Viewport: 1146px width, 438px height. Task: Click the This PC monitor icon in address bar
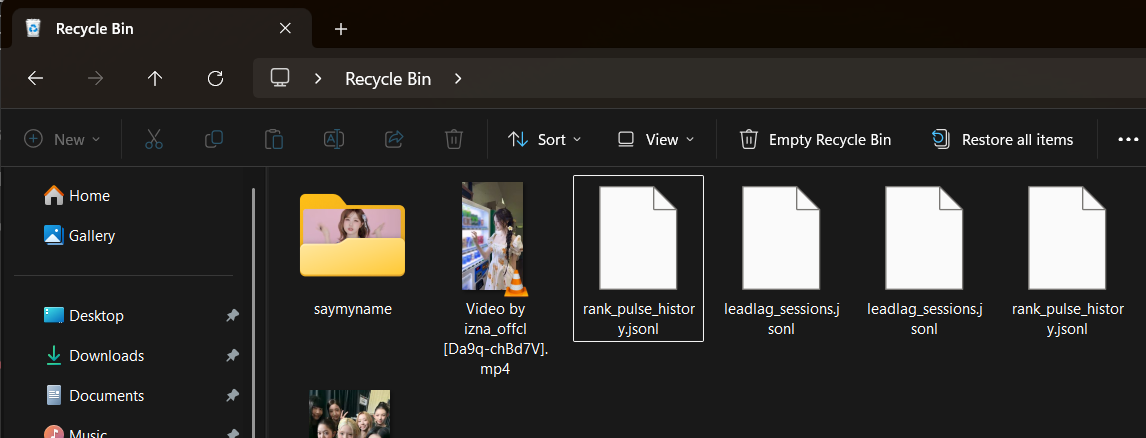280,78
